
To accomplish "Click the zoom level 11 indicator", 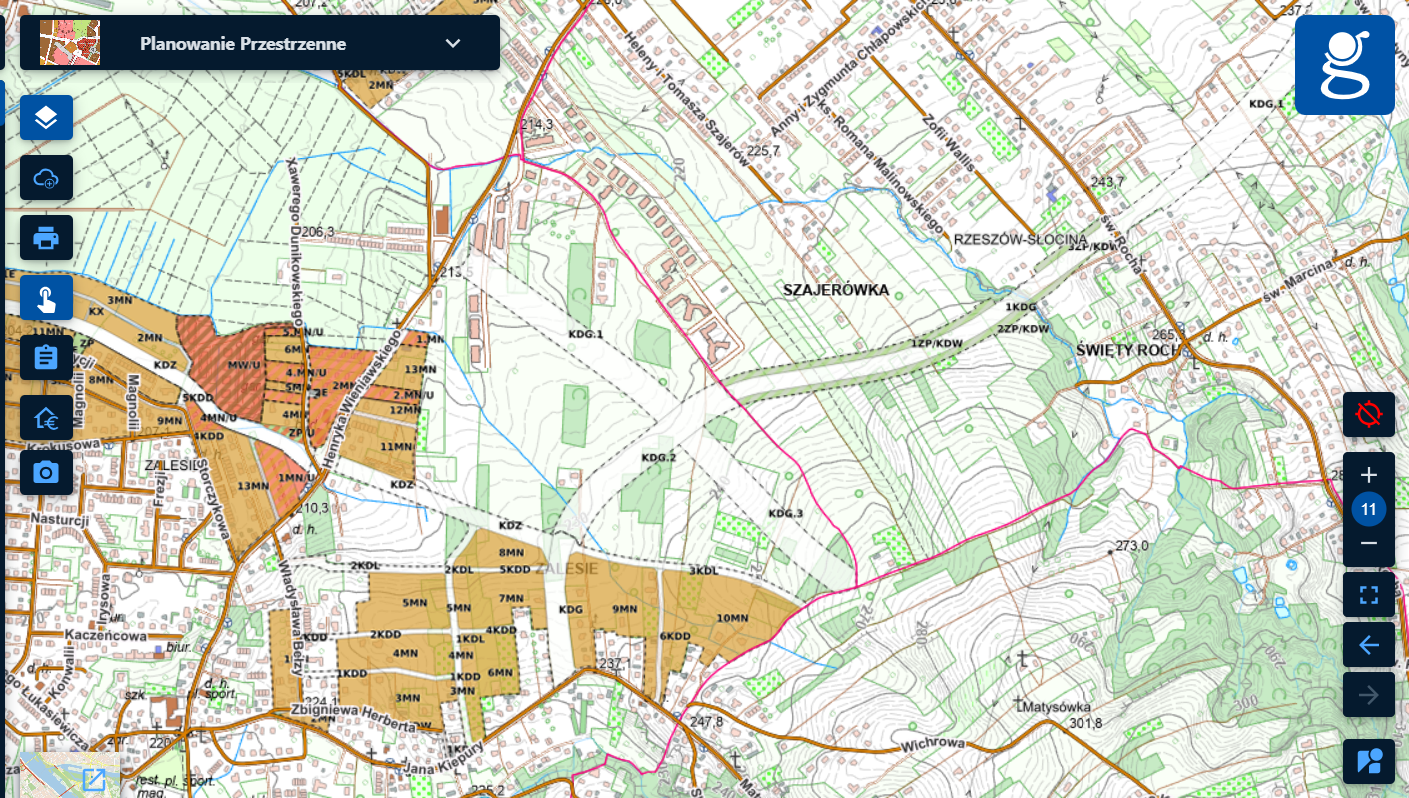I will point(1369,510).
